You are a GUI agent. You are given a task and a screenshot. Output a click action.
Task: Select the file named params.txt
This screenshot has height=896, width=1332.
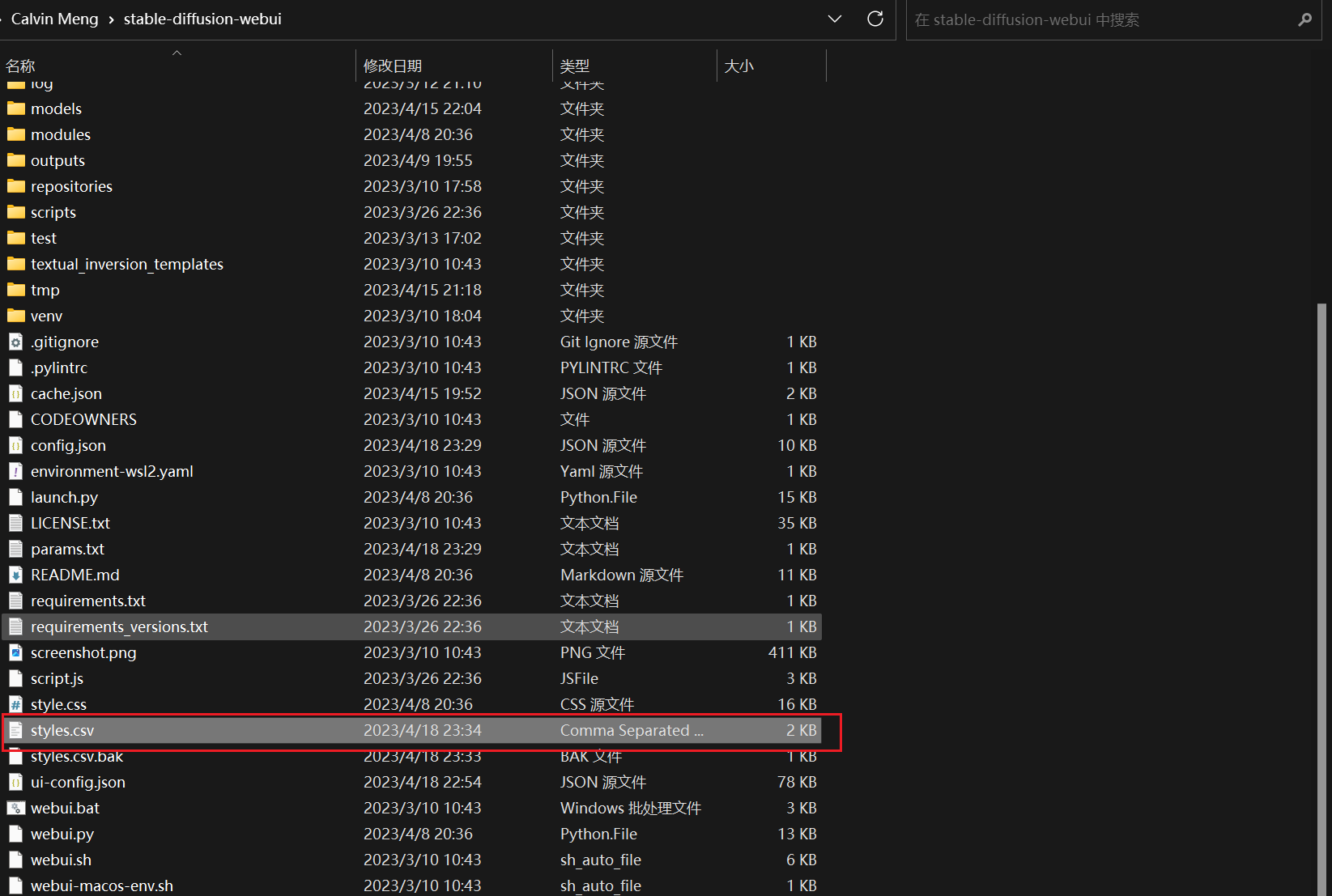[412, 549]
